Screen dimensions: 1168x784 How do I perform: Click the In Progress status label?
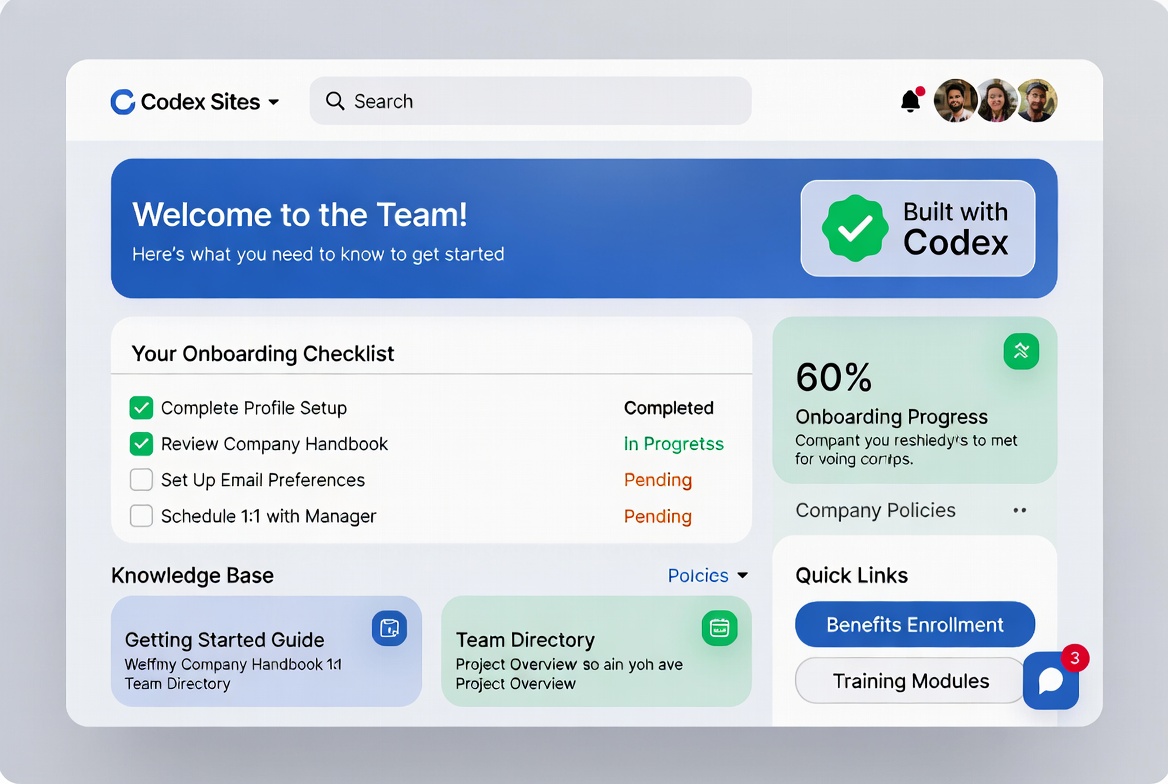pos(673,444)
